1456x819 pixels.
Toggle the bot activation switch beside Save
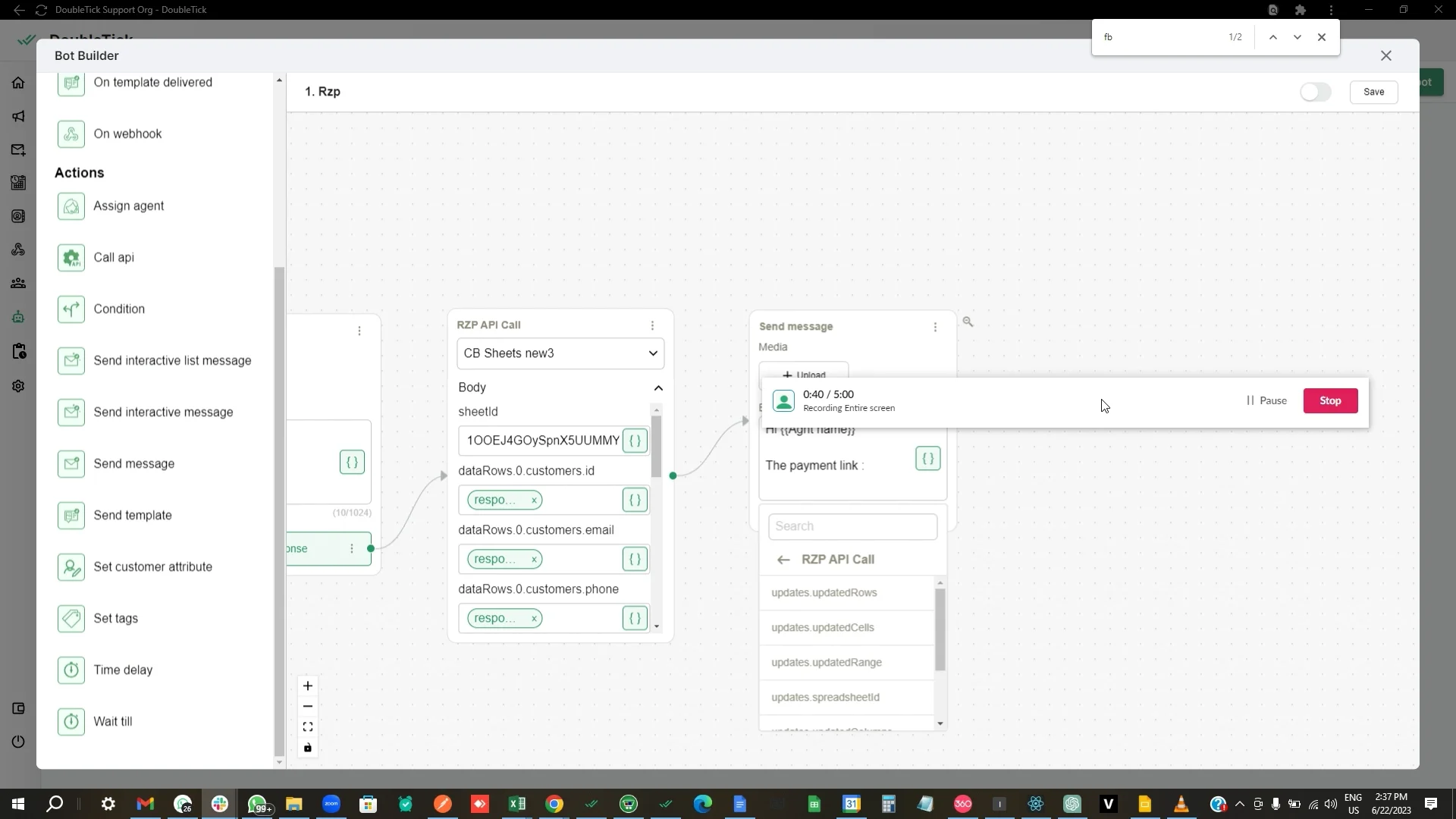pyautogui.click(x=1316, y=92)
